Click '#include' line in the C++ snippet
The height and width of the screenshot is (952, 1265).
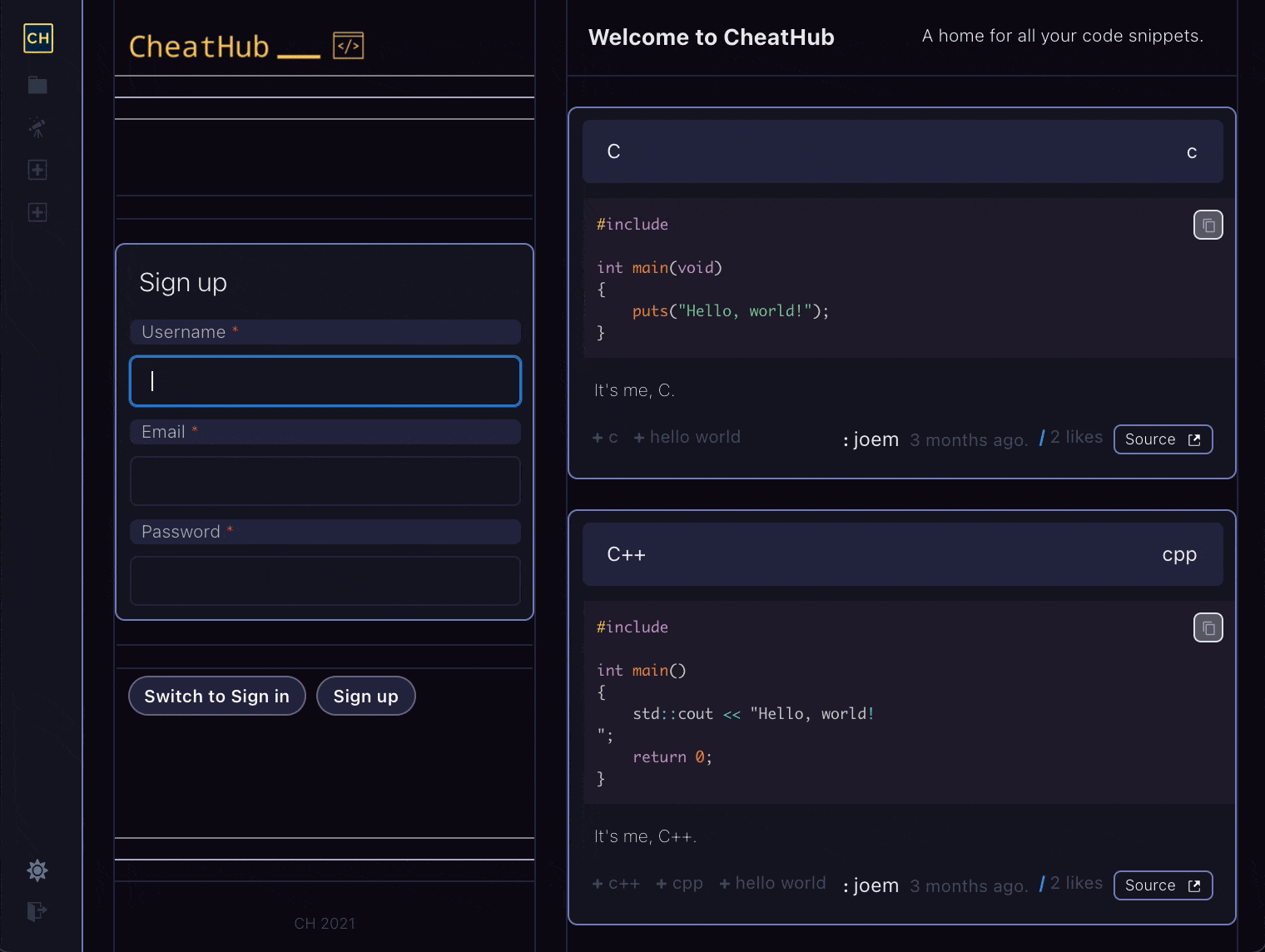pyautogui.click(x=632, y=627)
